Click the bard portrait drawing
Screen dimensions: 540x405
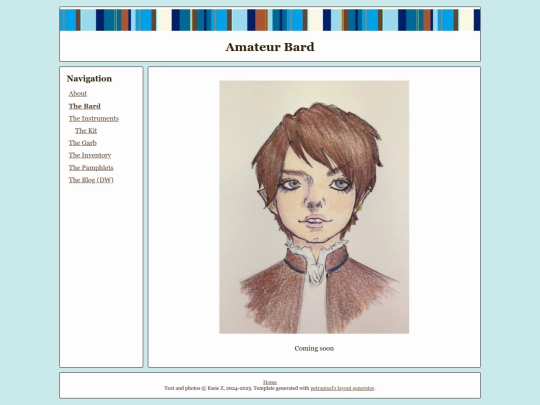point(314,207)
